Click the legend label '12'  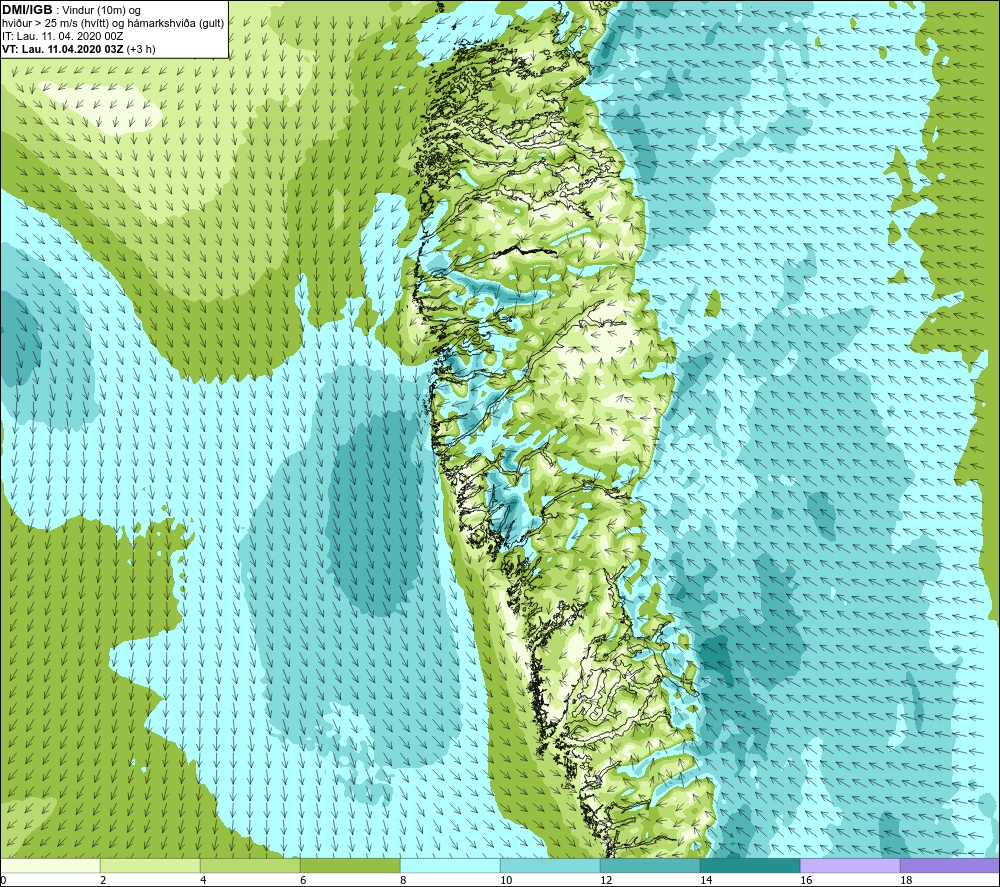pyautogui.click(x=606, y=880)
